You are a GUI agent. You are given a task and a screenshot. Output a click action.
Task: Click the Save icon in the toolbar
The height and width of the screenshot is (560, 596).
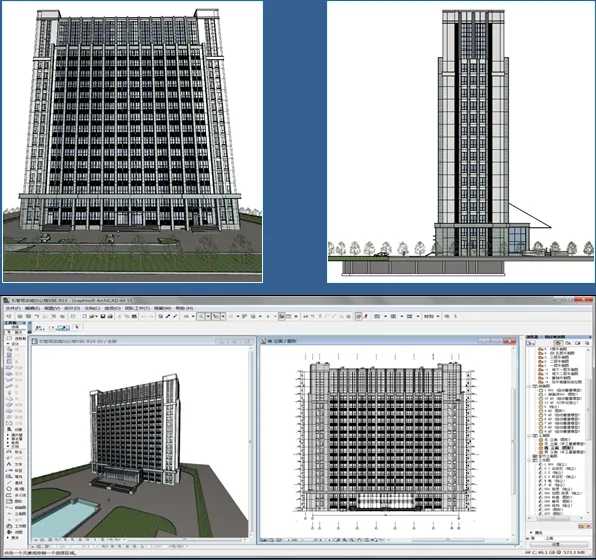103,316
